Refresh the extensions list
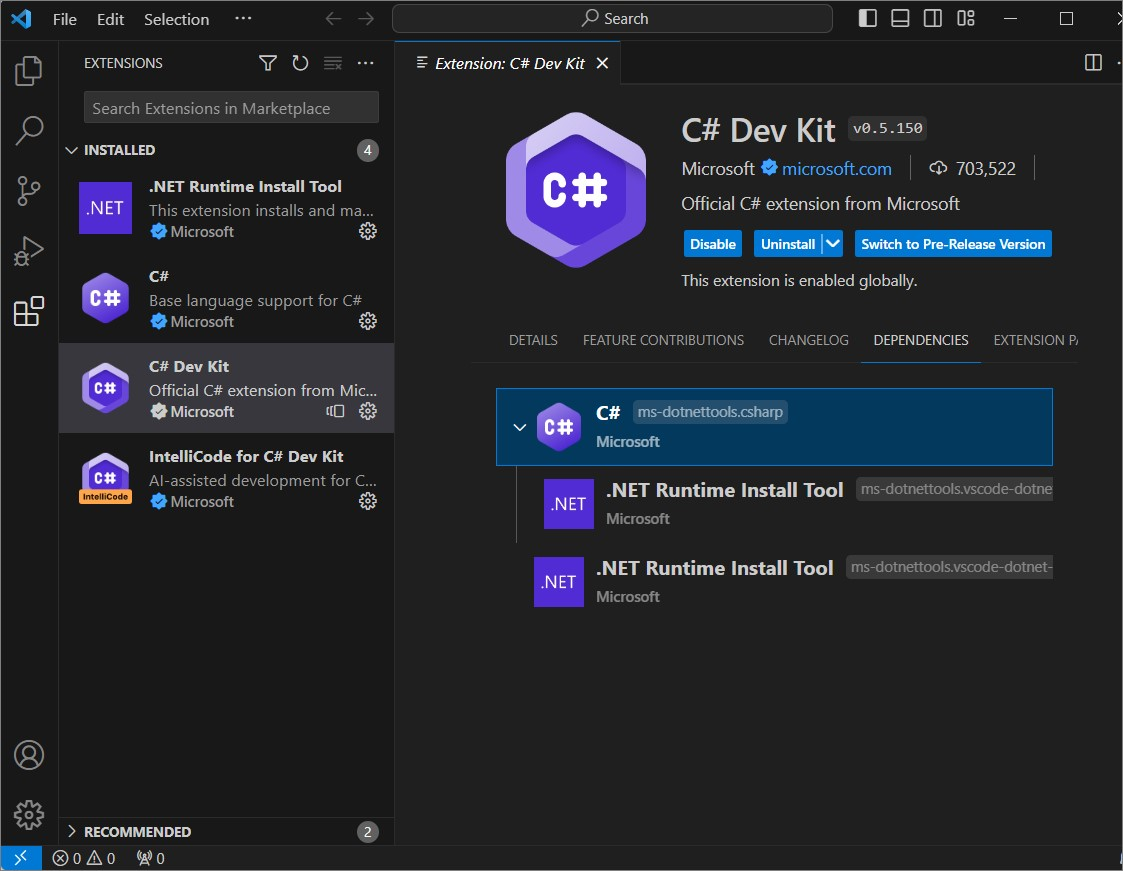The image size is (1123, 871). coord(300,63)
